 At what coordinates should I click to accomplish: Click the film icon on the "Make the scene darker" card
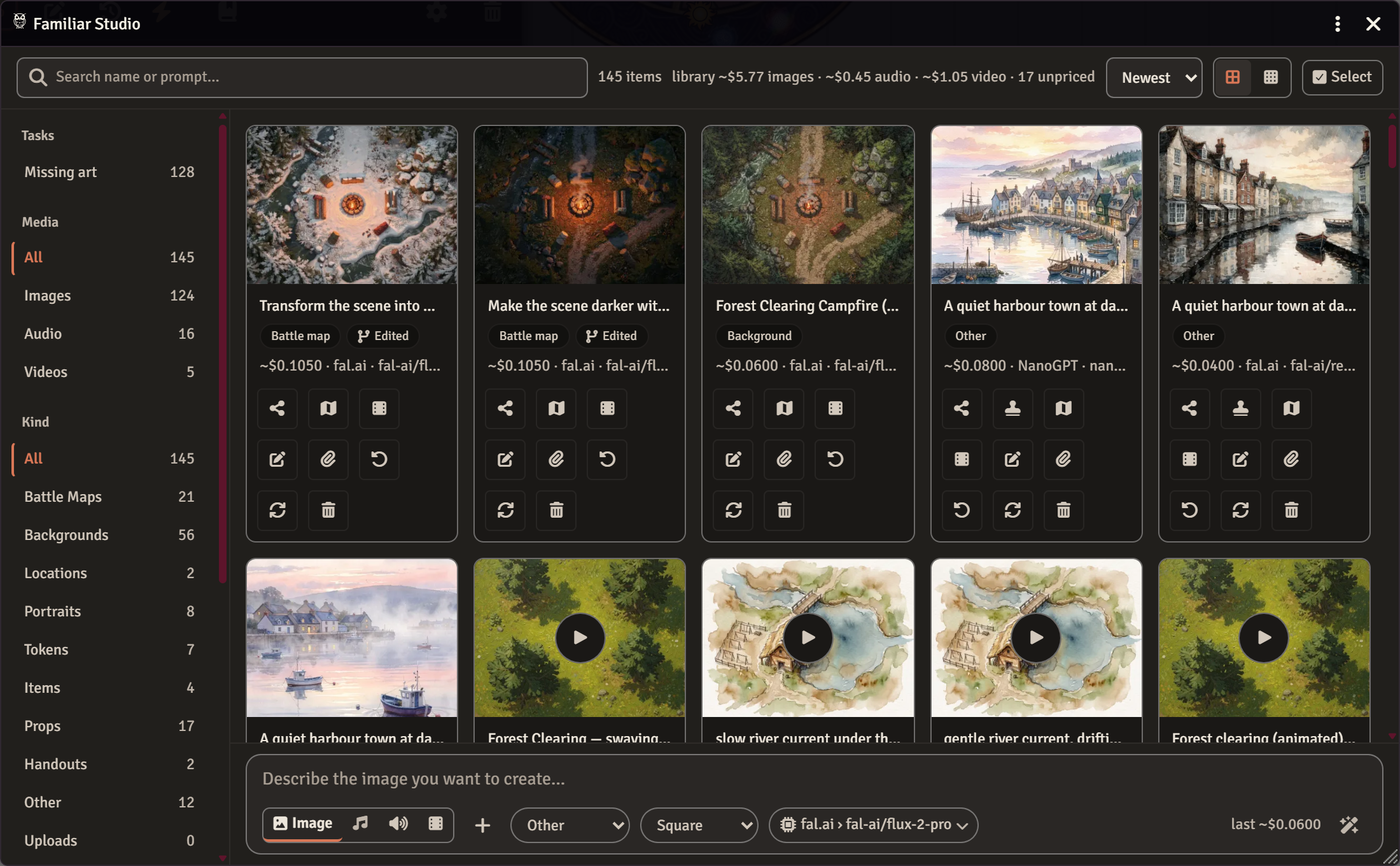[607, 408]
